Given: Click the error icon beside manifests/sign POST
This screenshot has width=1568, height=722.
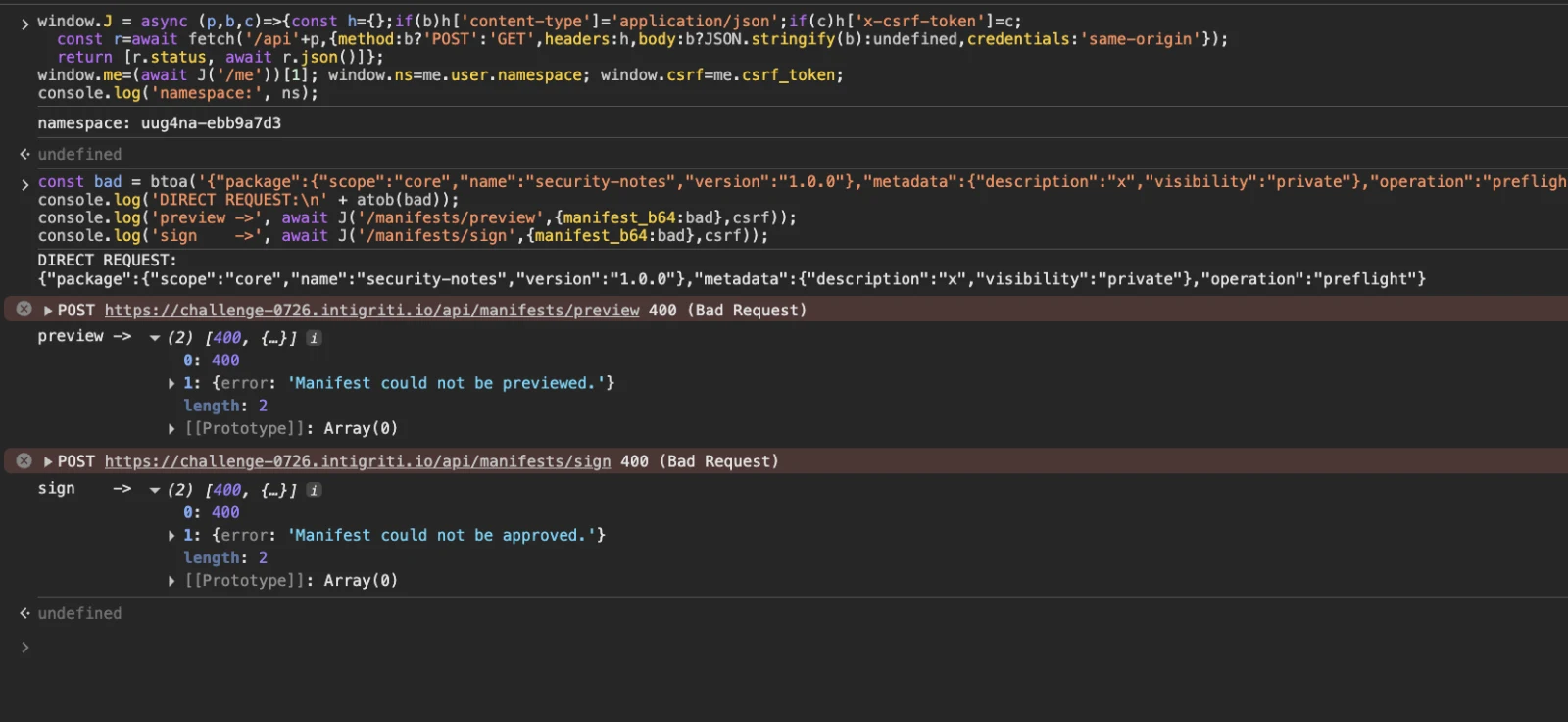Looking at the screenshot, I should tap(24, 460).
